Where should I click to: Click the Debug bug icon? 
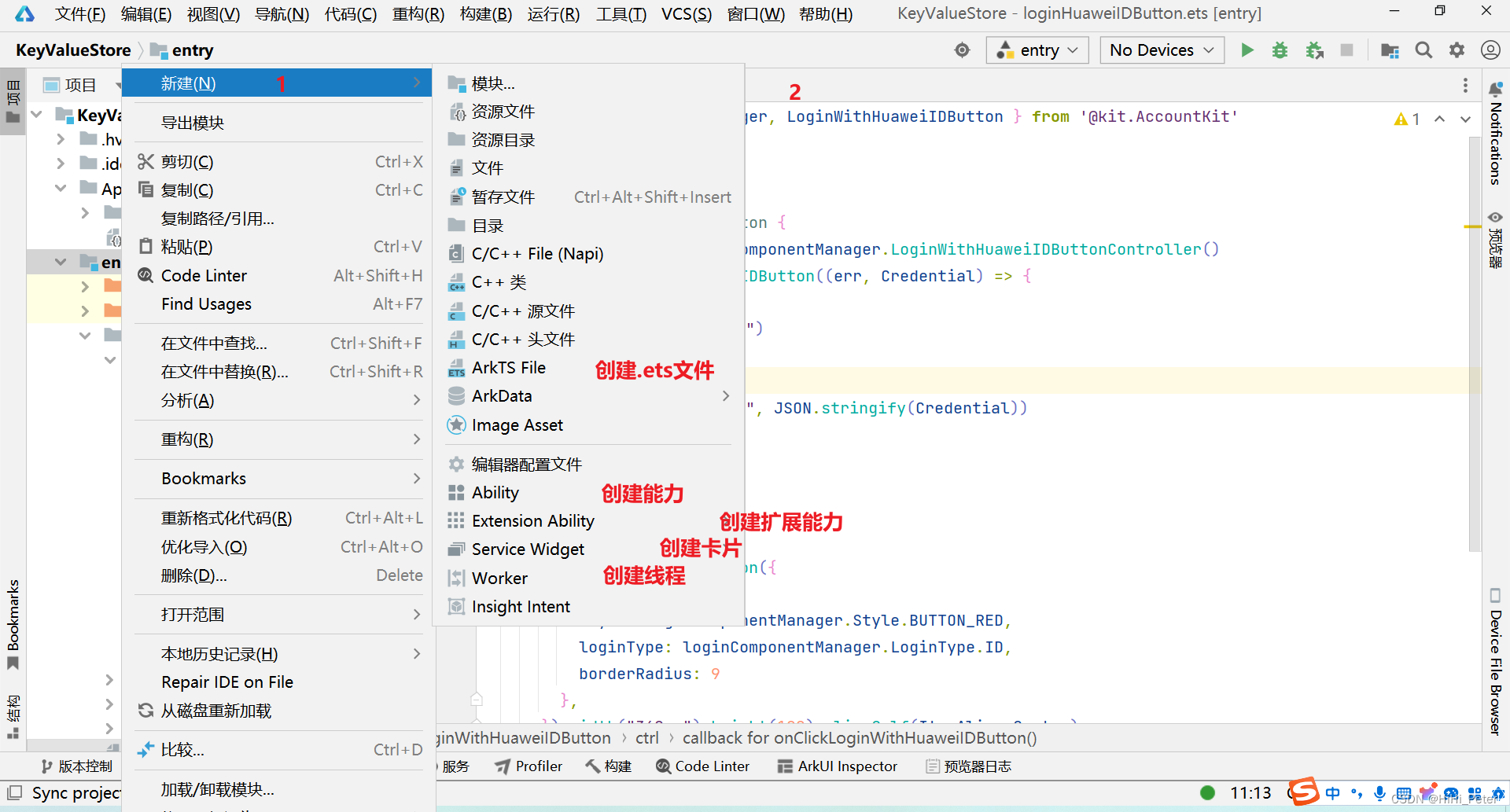coord(1280,50)
